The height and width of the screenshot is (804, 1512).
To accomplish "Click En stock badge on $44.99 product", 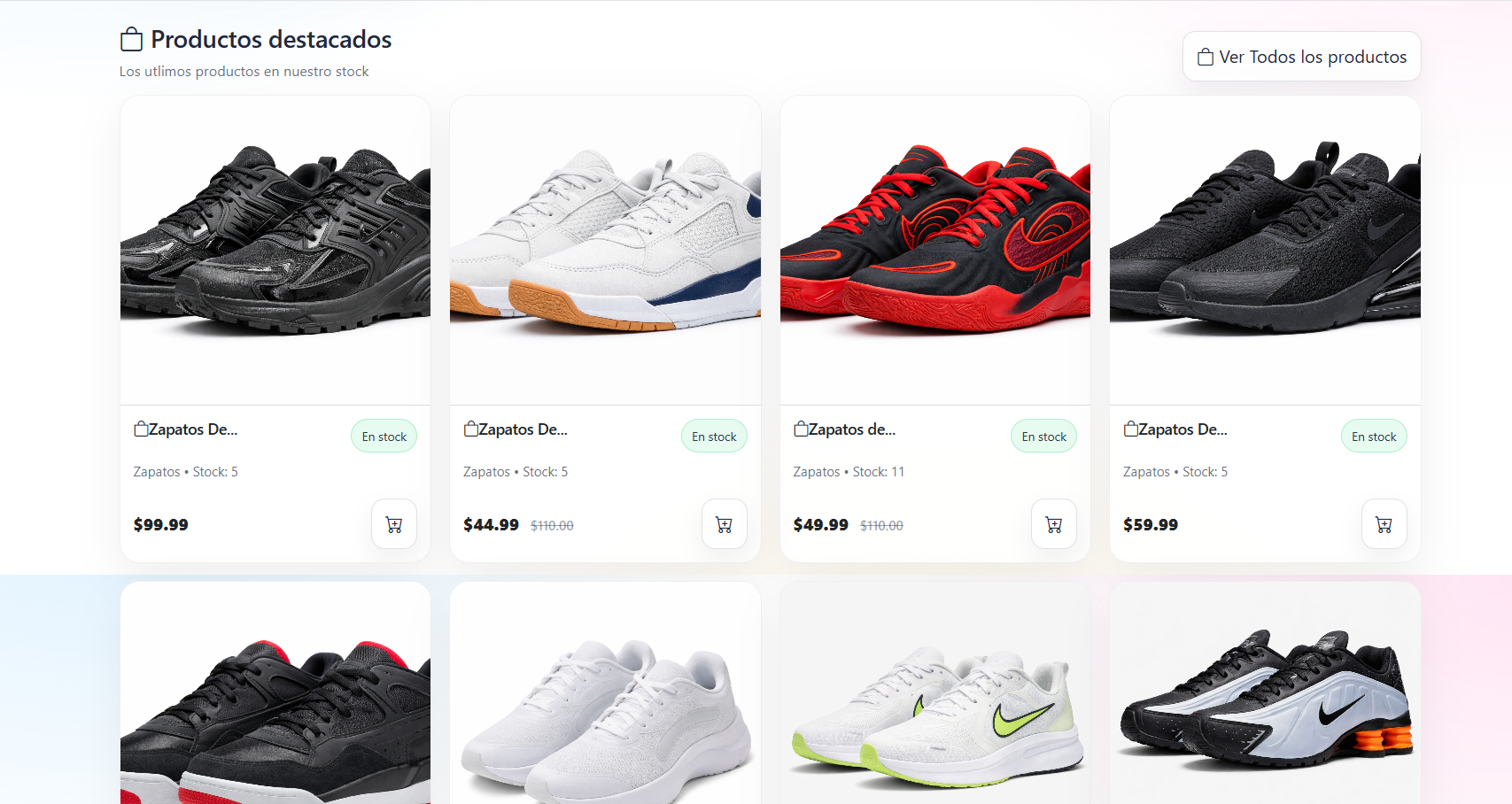I will (714, 437).
